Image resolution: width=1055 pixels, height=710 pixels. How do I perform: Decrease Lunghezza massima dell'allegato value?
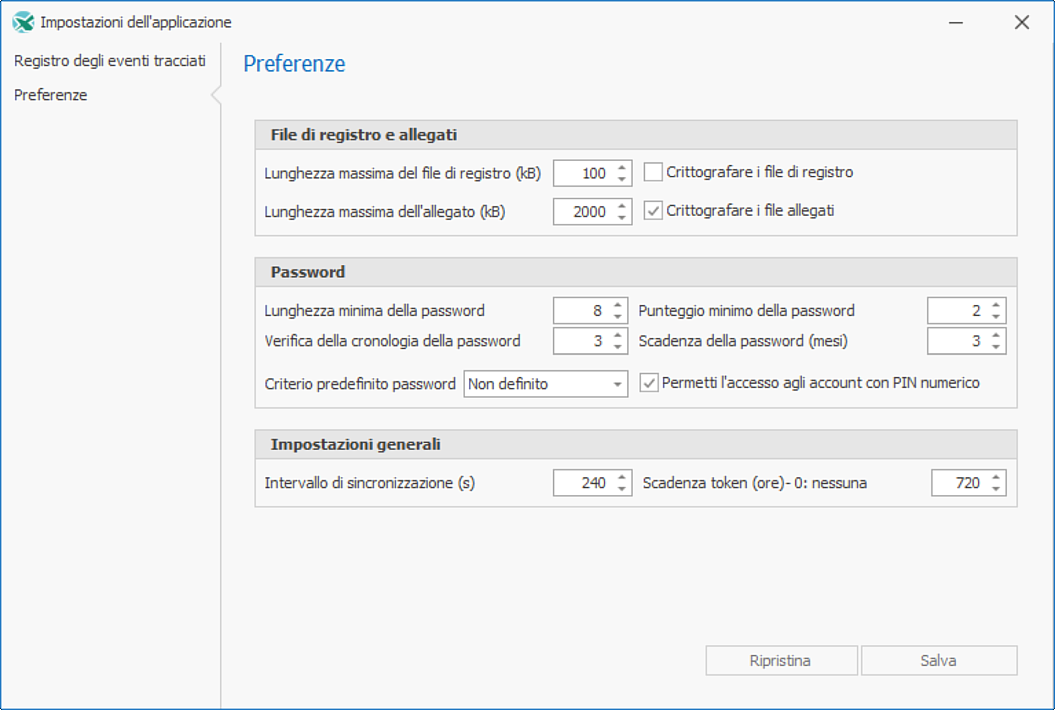point(622,217)
